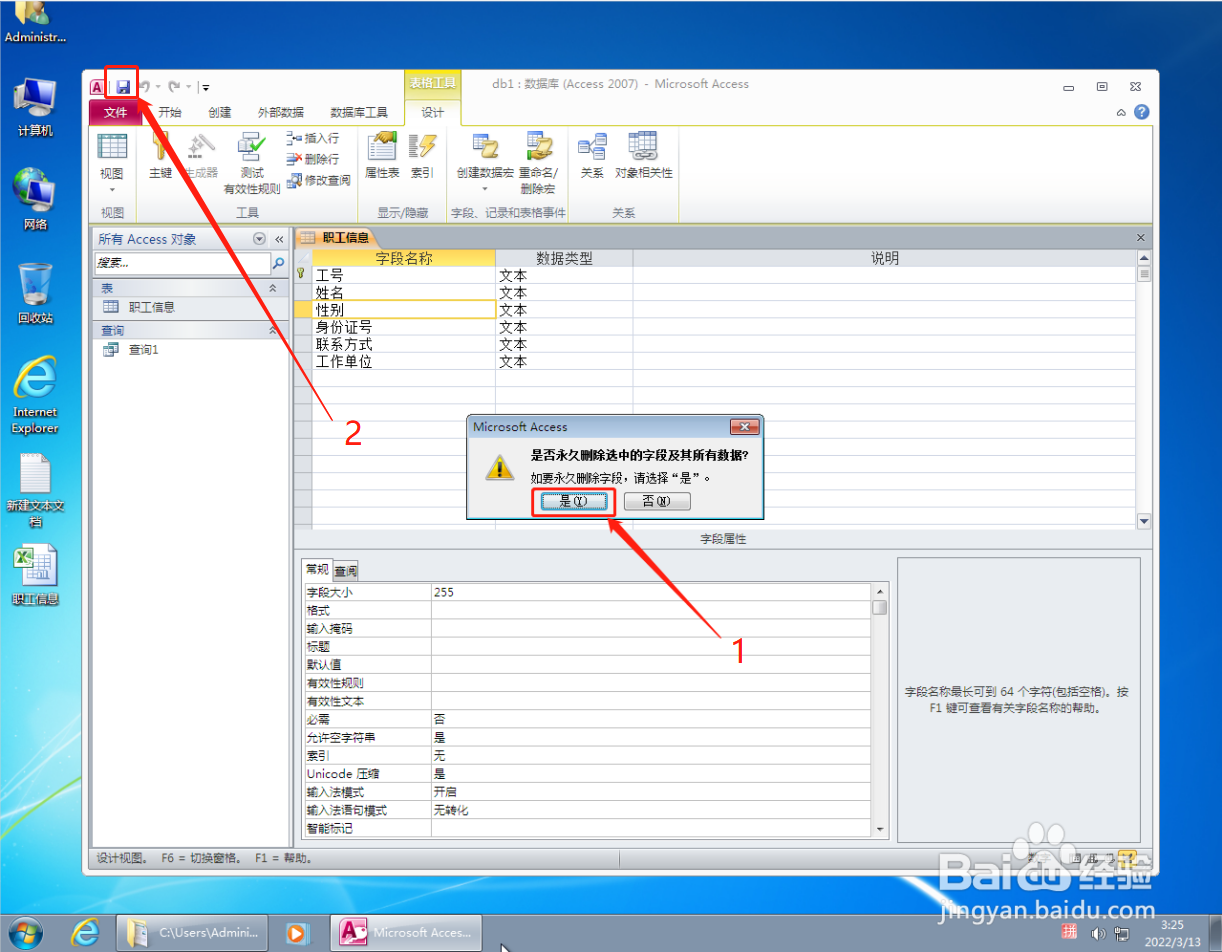Switch to the 数据库工具 ribbon tab
Screen dimensions: 1222x952
359,112
